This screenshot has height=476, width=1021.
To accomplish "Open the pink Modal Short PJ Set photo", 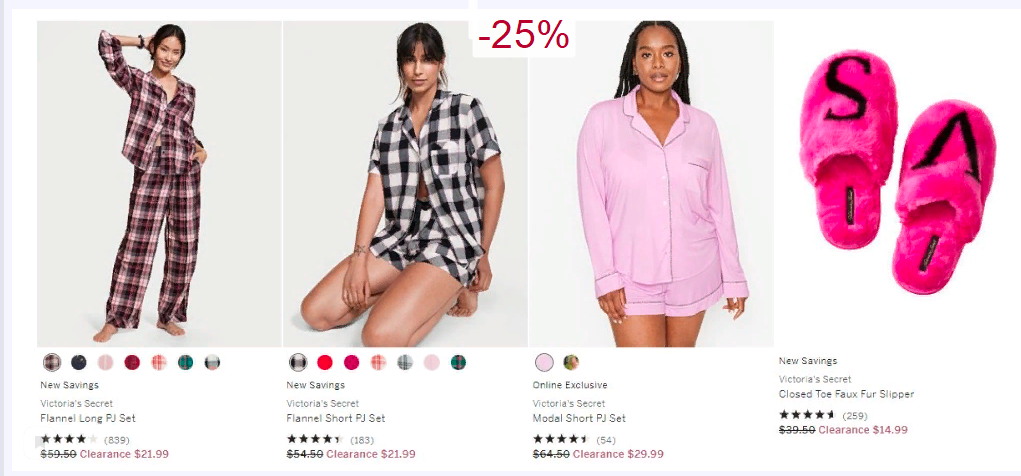I will click(651, 184).
